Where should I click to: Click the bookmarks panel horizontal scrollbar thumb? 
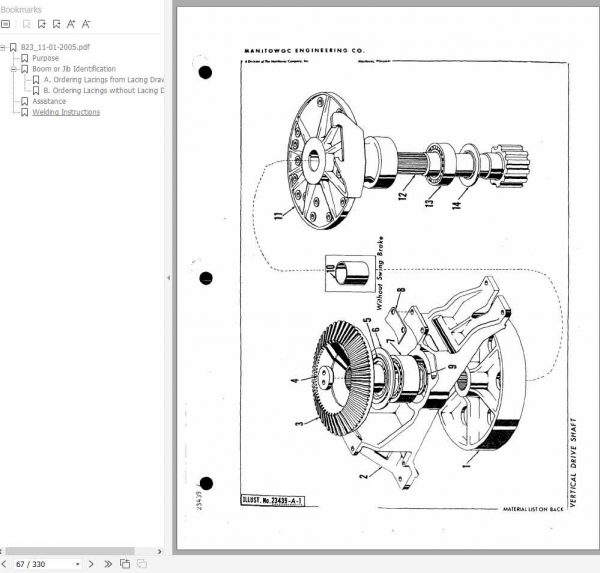coord(70,551)
